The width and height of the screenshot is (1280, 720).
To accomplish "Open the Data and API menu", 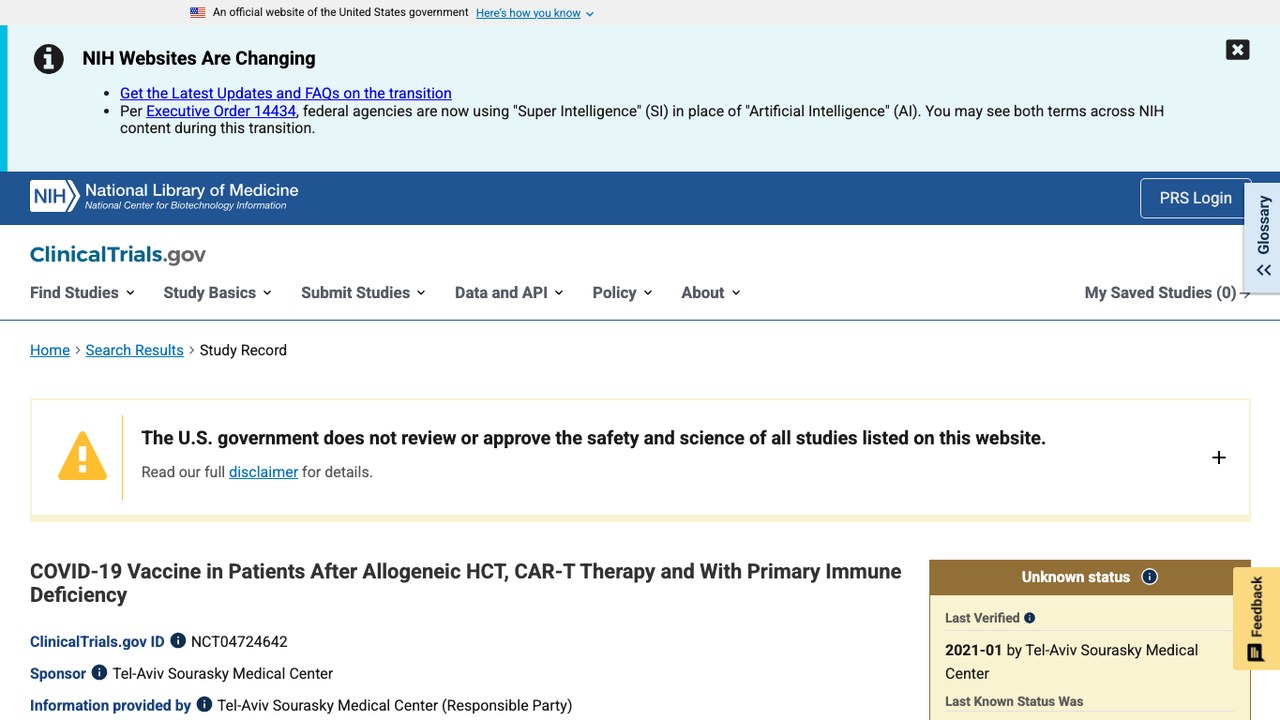I will (x=509, y=293).
